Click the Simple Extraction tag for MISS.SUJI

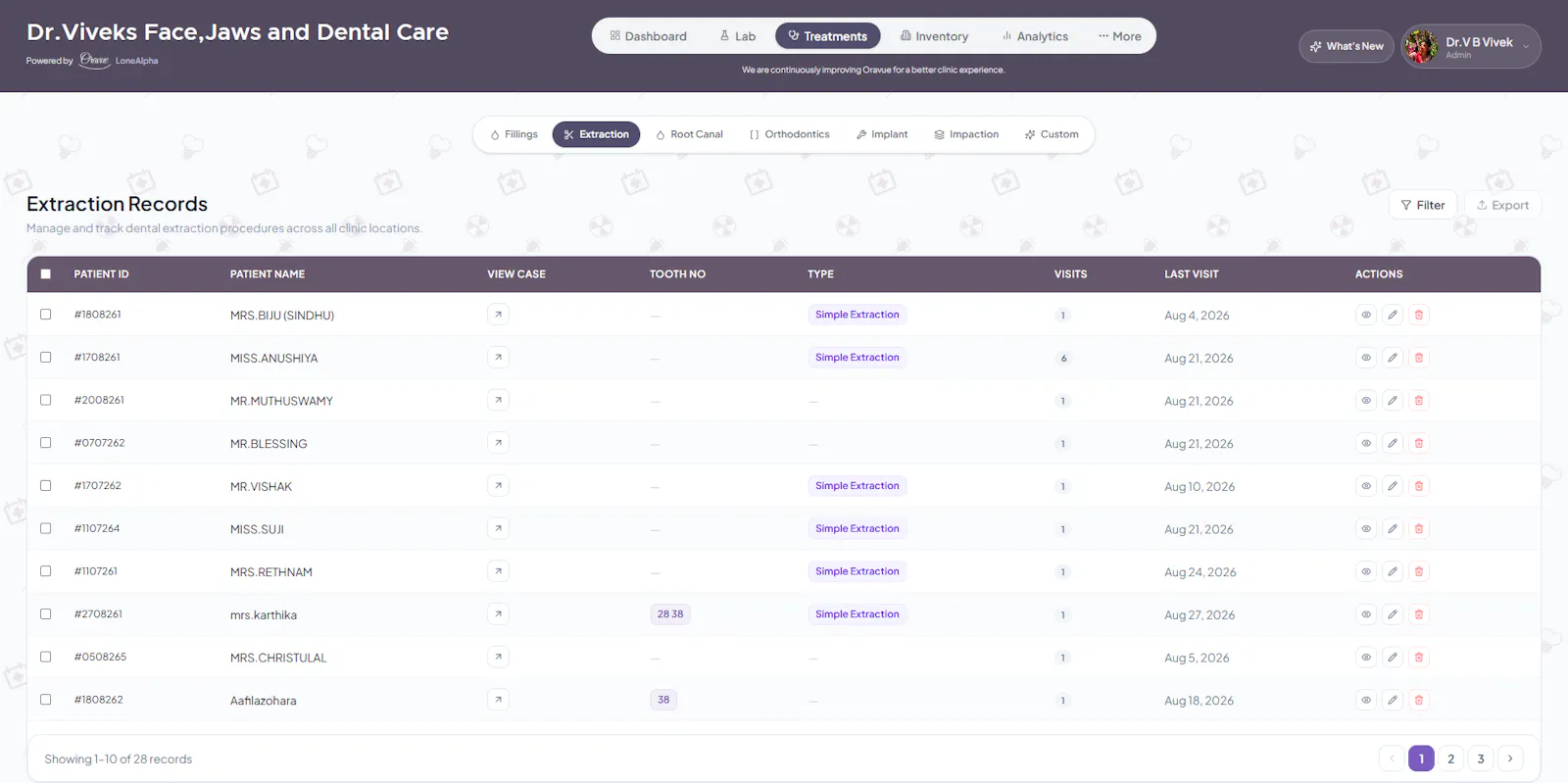point(857,528)
